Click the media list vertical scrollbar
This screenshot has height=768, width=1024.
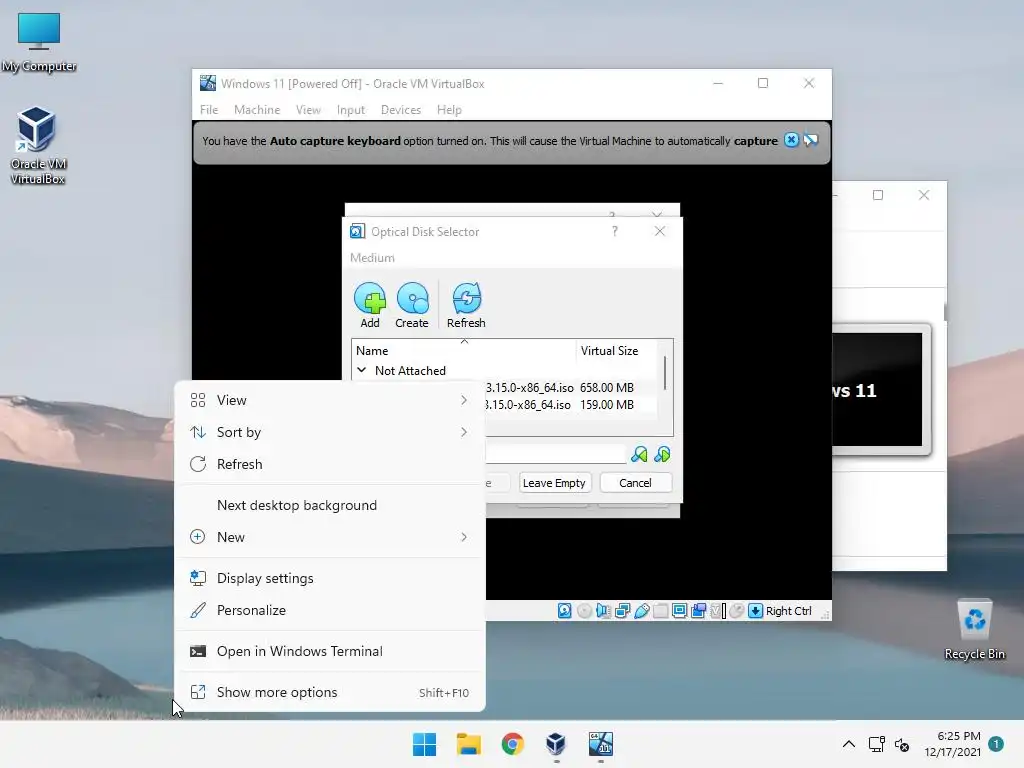(665, 372)
